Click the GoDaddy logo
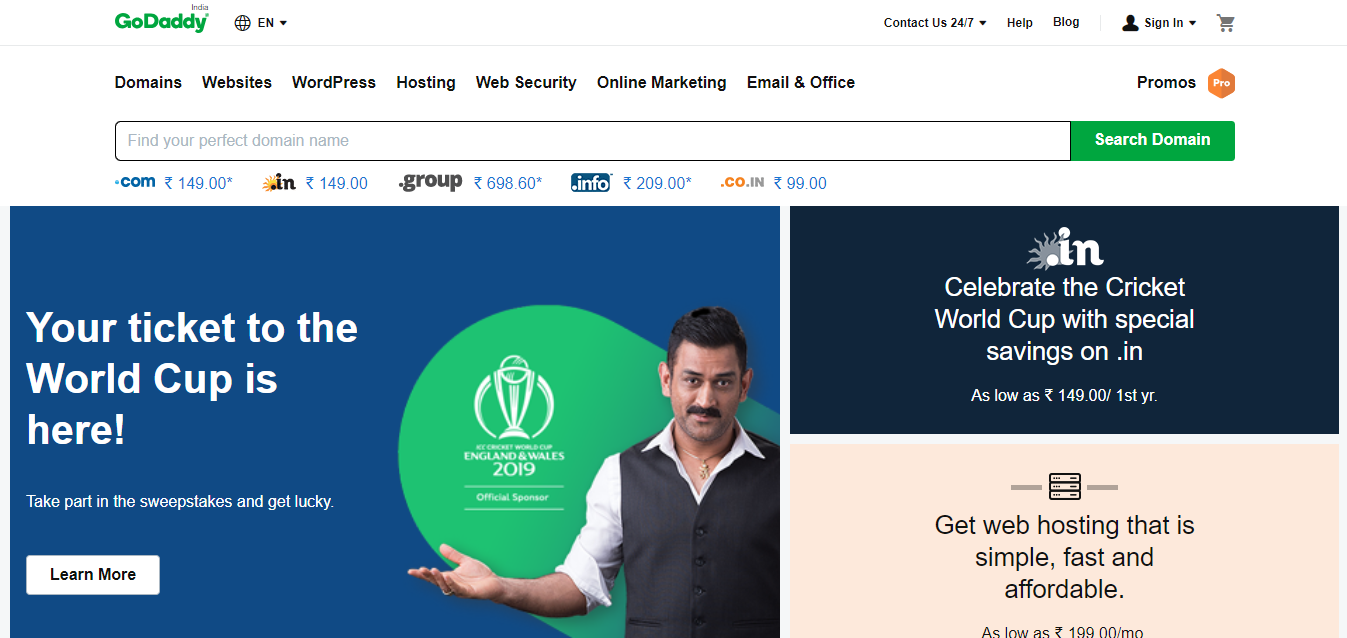Screen dimensions: 1347x638 (160, 22)
